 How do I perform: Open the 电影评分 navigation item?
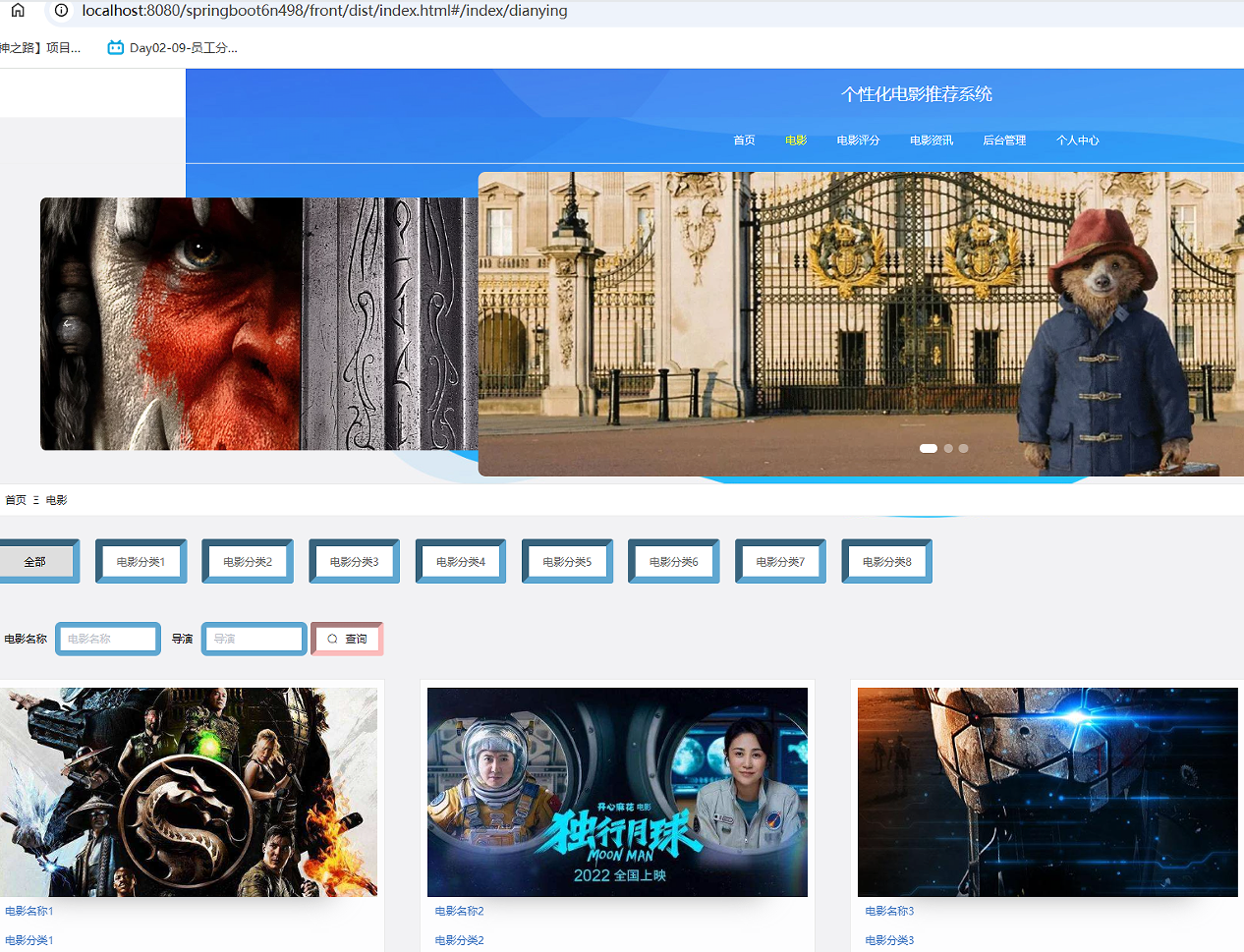(858, 140)
